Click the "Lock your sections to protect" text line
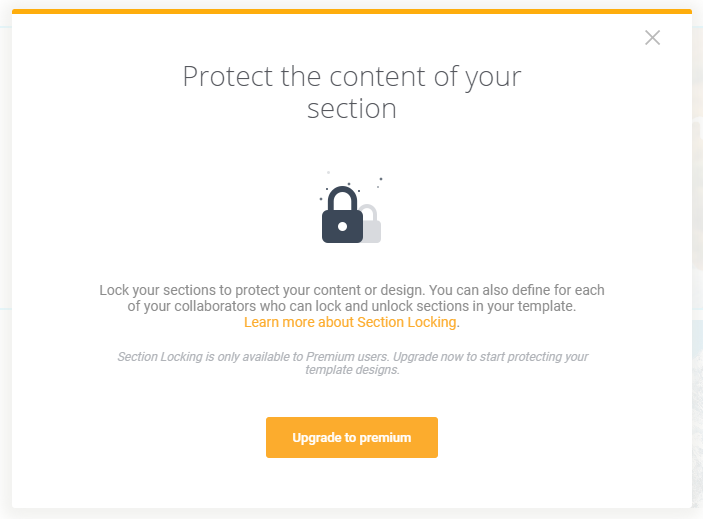This screenshot has height=519, width=703. click(x=352, y=290)
